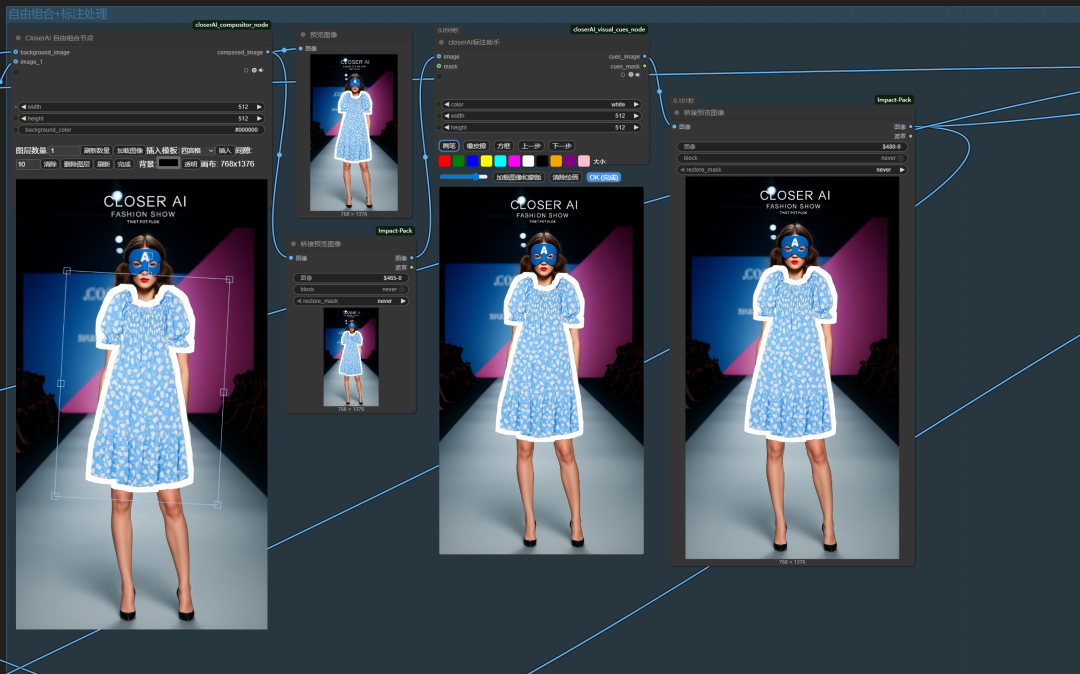
Task: Click the 间隙 gap input showing 10
Action: [28, 164]
